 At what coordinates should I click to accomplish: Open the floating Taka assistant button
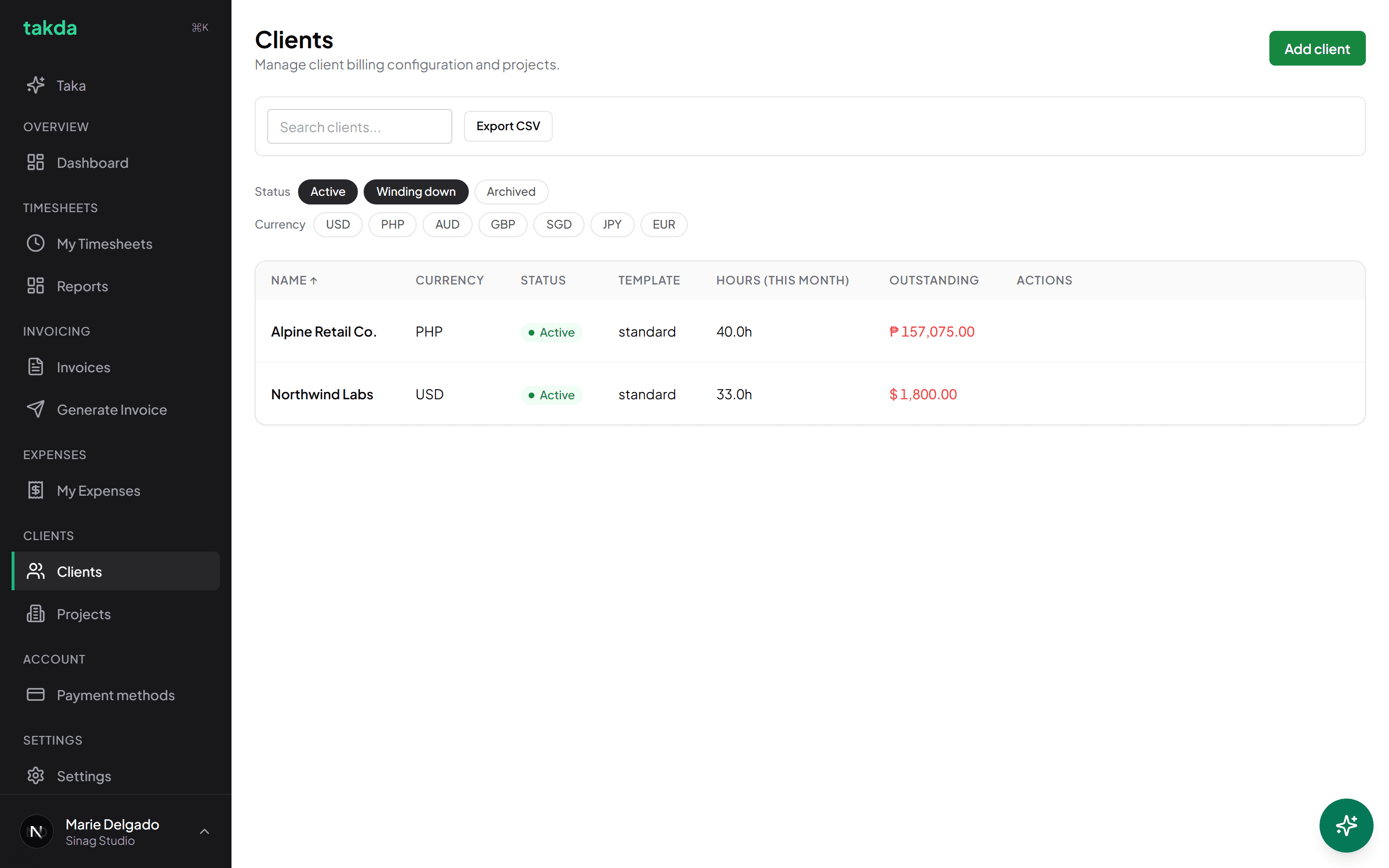pos(1346,825)
